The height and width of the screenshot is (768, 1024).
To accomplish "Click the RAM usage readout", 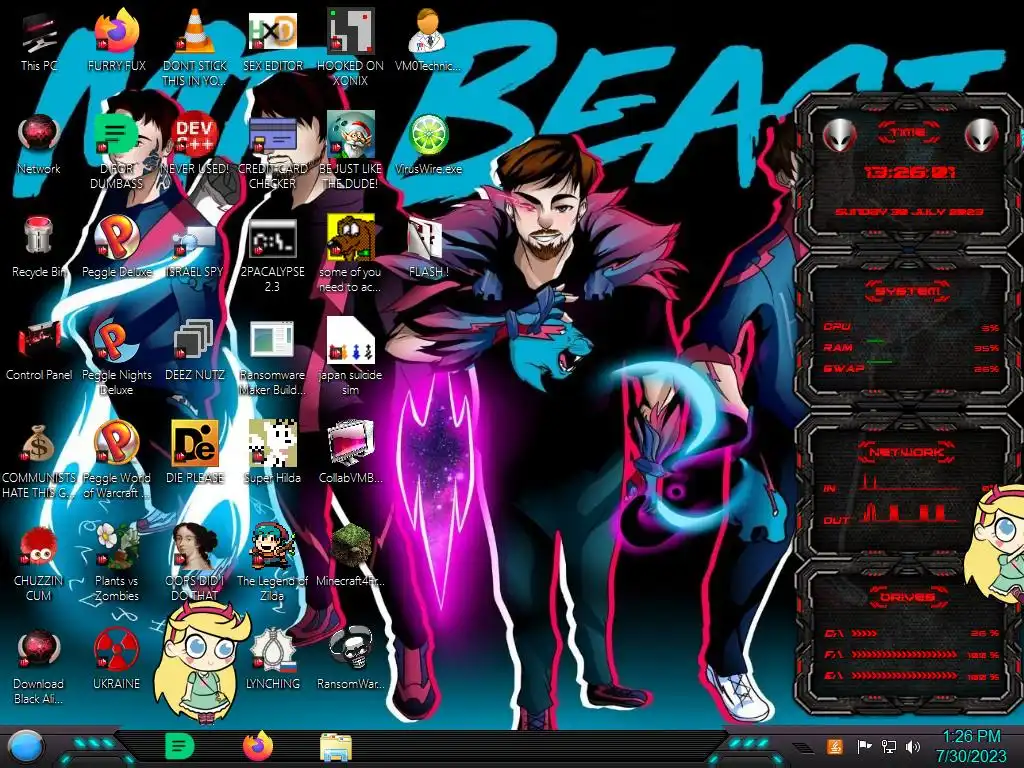I will 911,348.
